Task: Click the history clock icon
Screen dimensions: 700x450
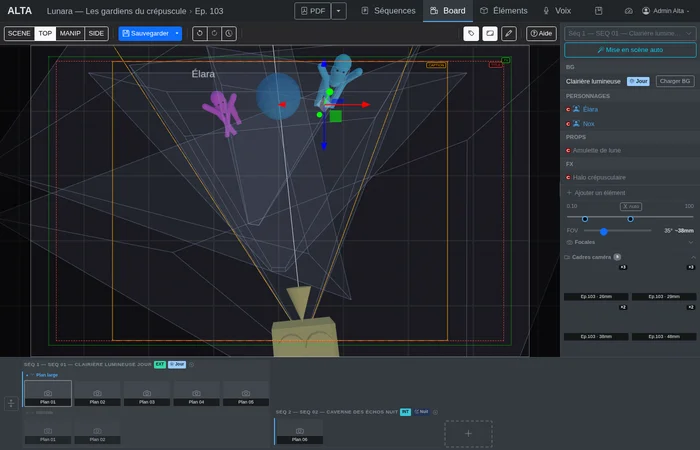Action: pyautogui.click(x=229, y=33)
